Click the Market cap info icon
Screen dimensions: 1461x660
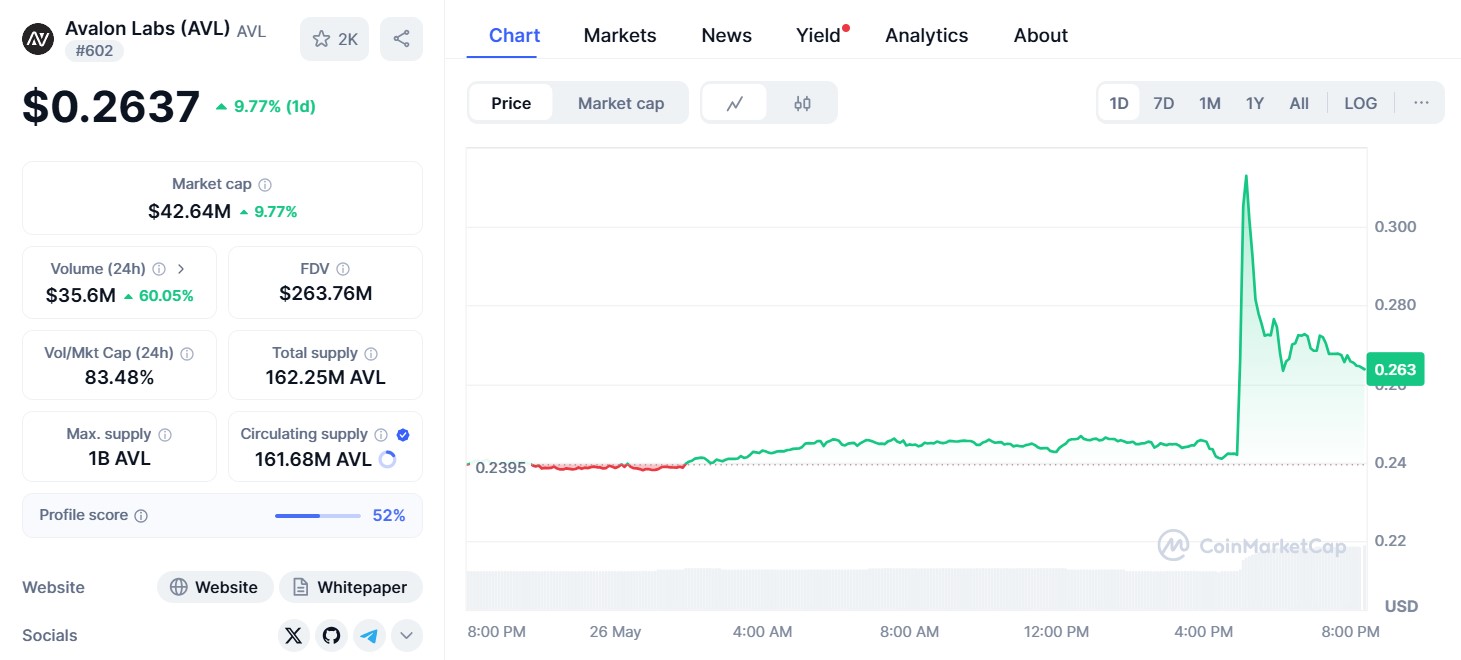tap(265, 185)
